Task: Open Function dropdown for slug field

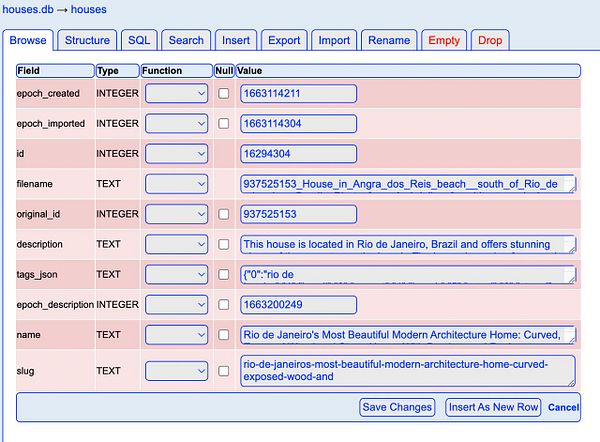Action: [x=176, y=371]
